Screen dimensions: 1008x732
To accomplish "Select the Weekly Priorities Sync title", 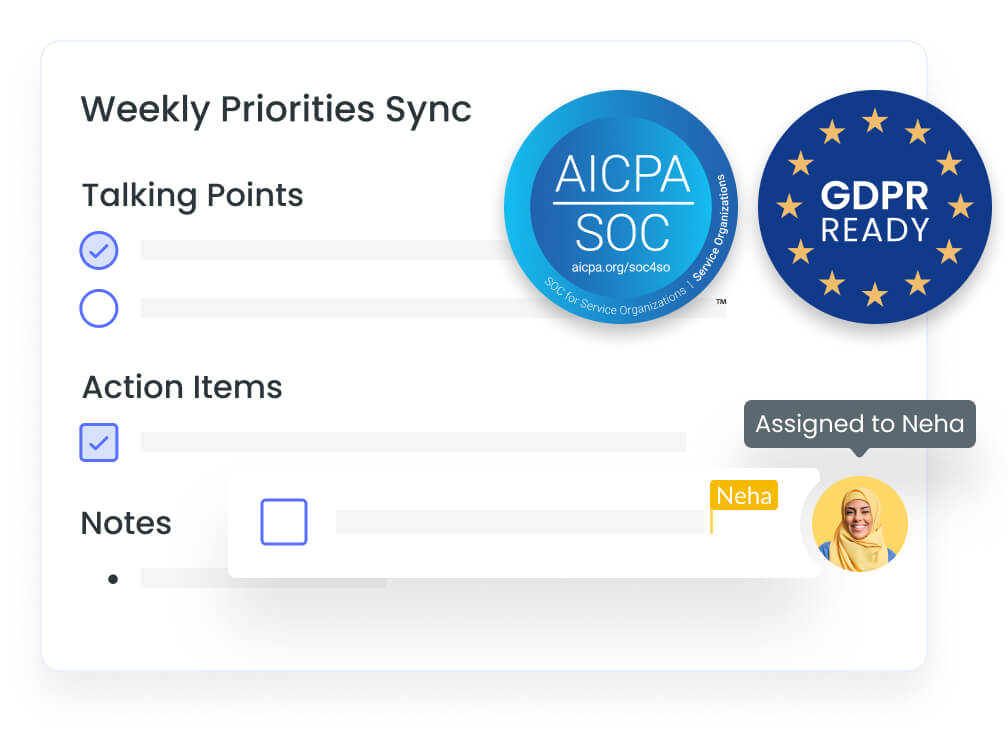I will click(276, 109).
